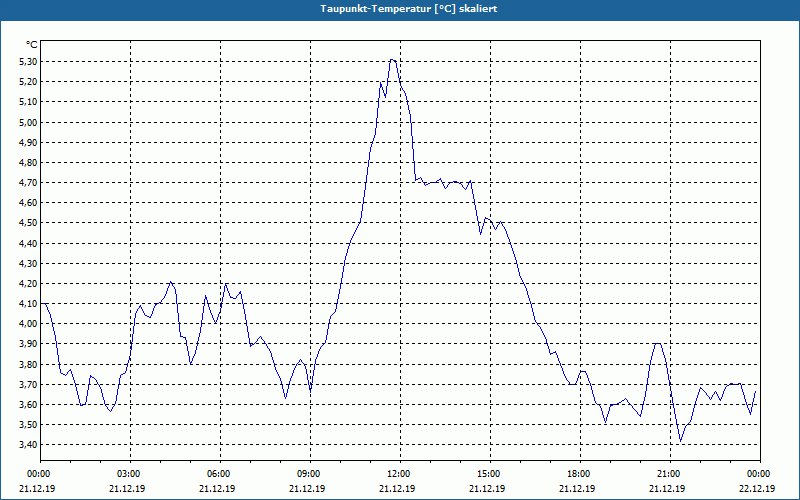Viewport: 800px width, 500px height.
Task: Click the 12:00 time label
Action: tap(400, 474)
